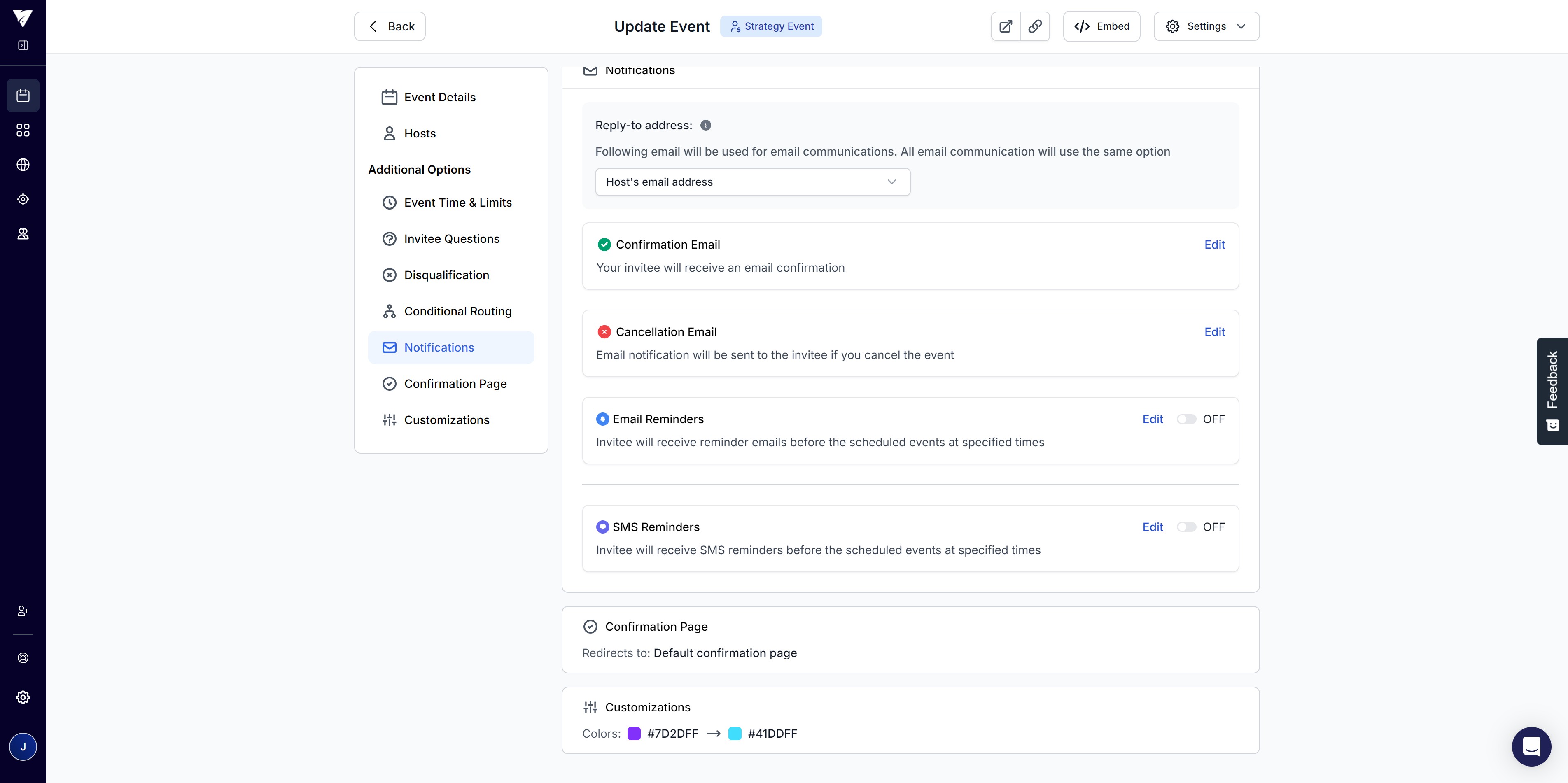This screenshot has height=783, width=1568.
Task: Click Reply-to address info icon
Action: 705,125
